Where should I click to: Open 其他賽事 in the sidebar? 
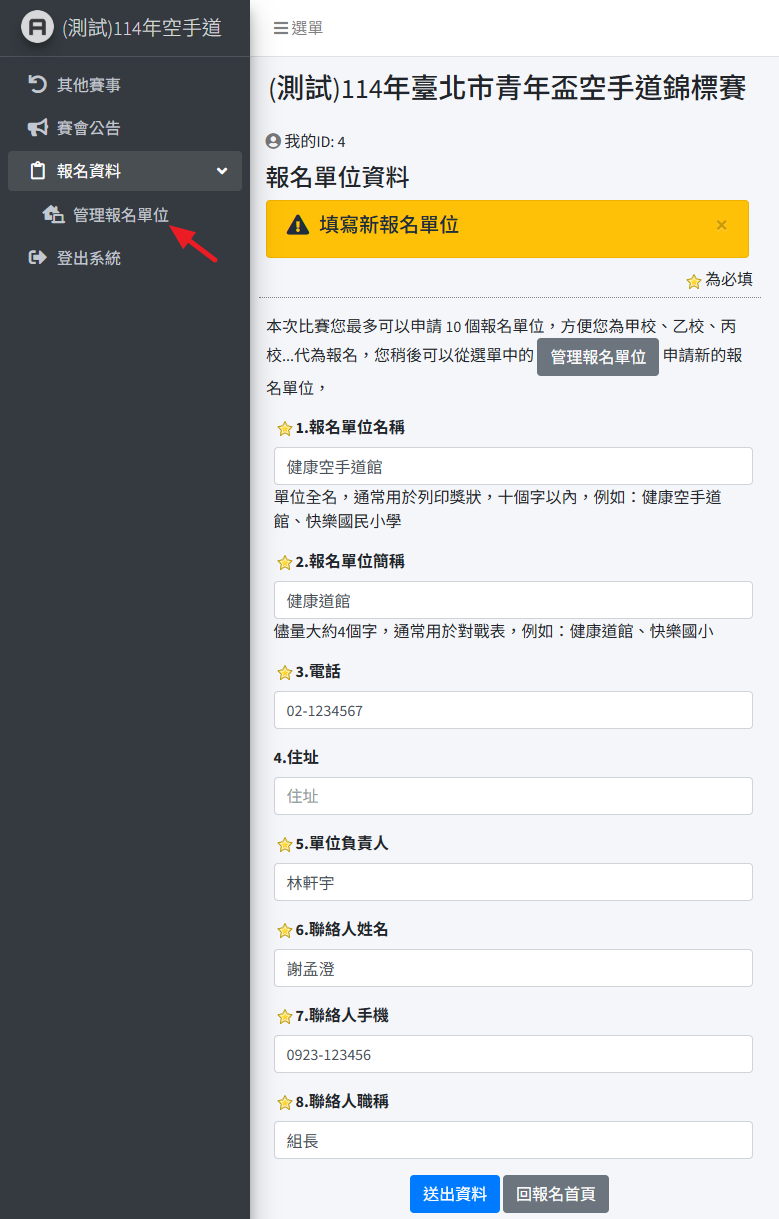89,85
